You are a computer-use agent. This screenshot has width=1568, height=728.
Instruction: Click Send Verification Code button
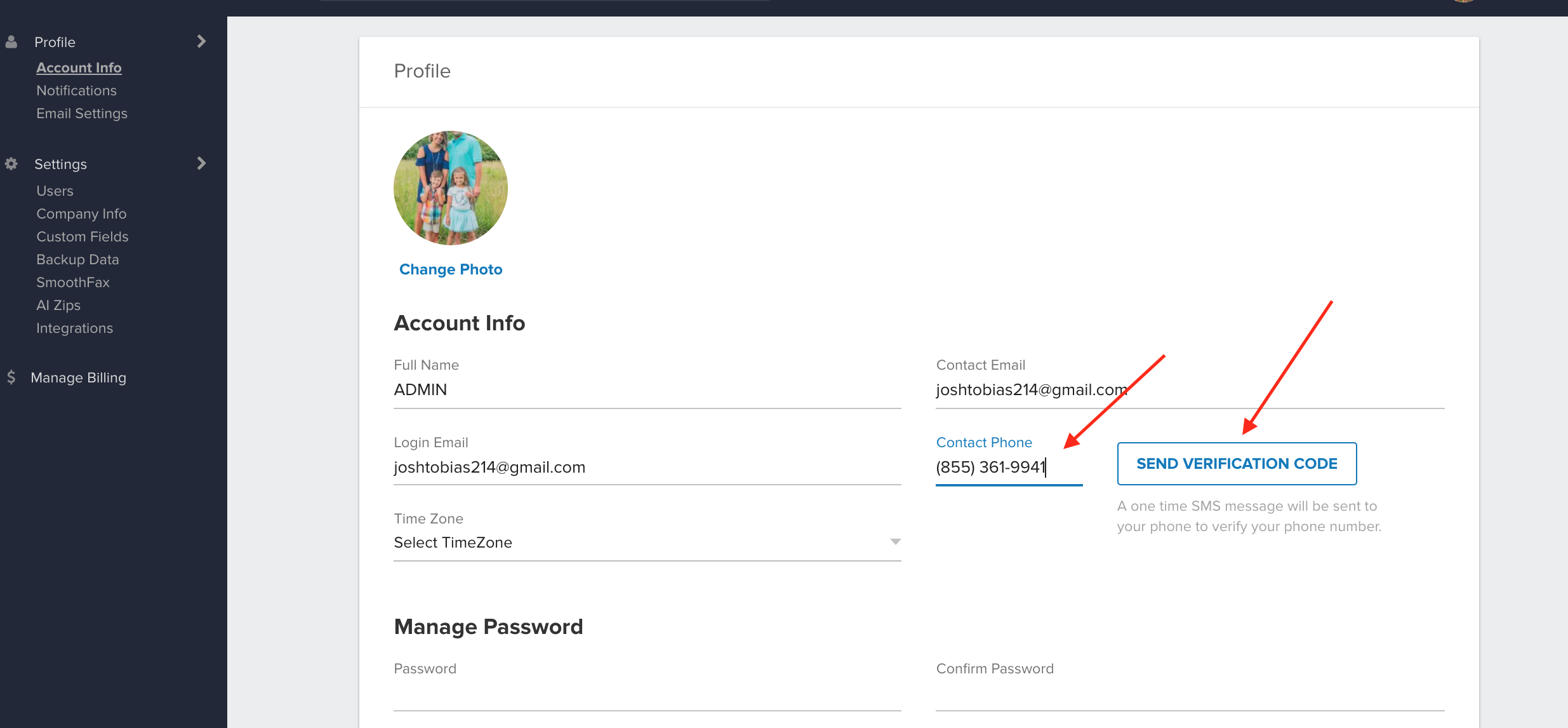[x=1237, y=464]
